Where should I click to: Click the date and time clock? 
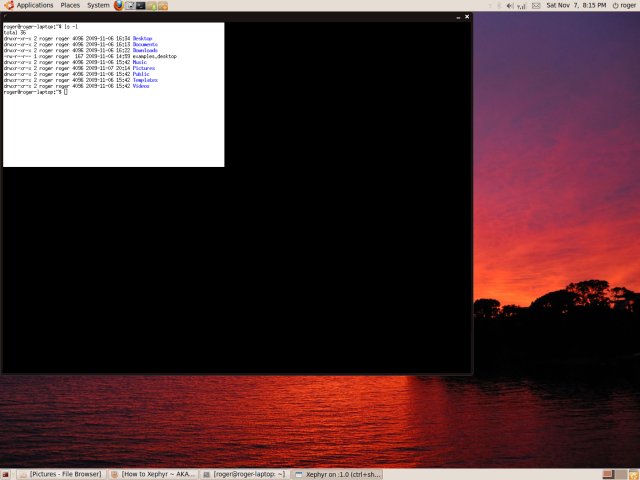tap(576, 5)
